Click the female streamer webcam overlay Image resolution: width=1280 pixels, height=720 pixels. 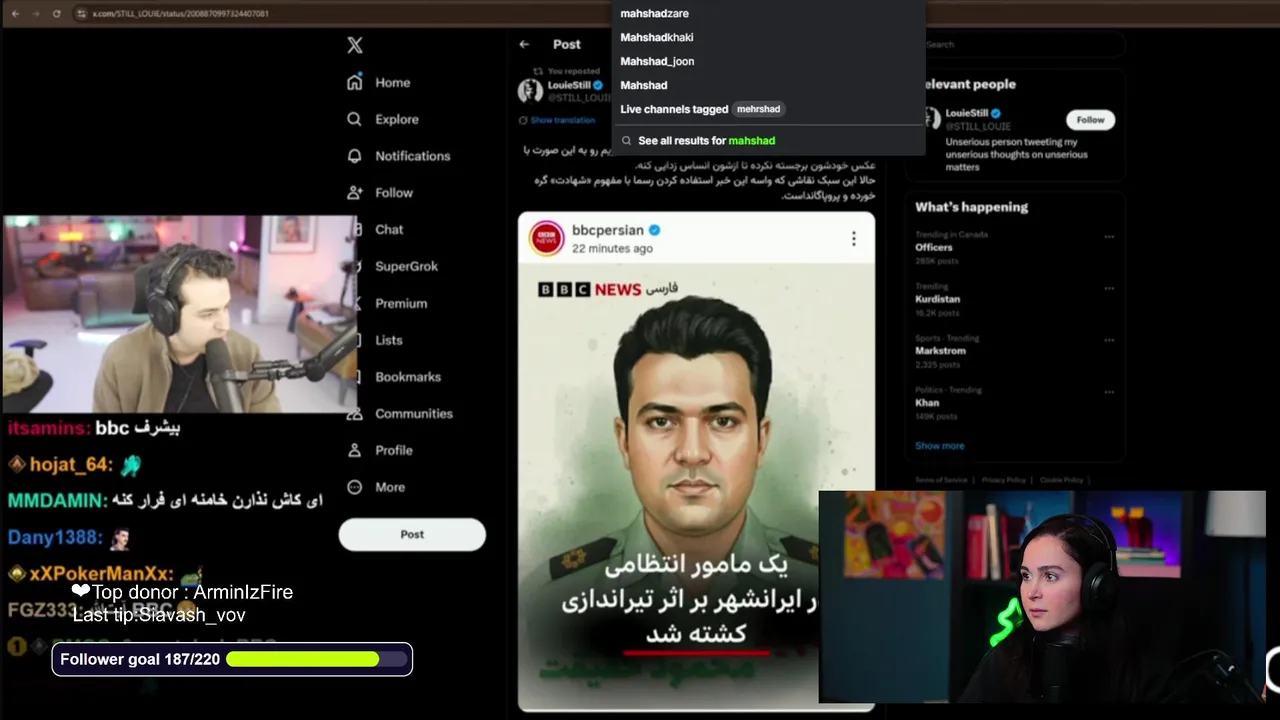1042,597
